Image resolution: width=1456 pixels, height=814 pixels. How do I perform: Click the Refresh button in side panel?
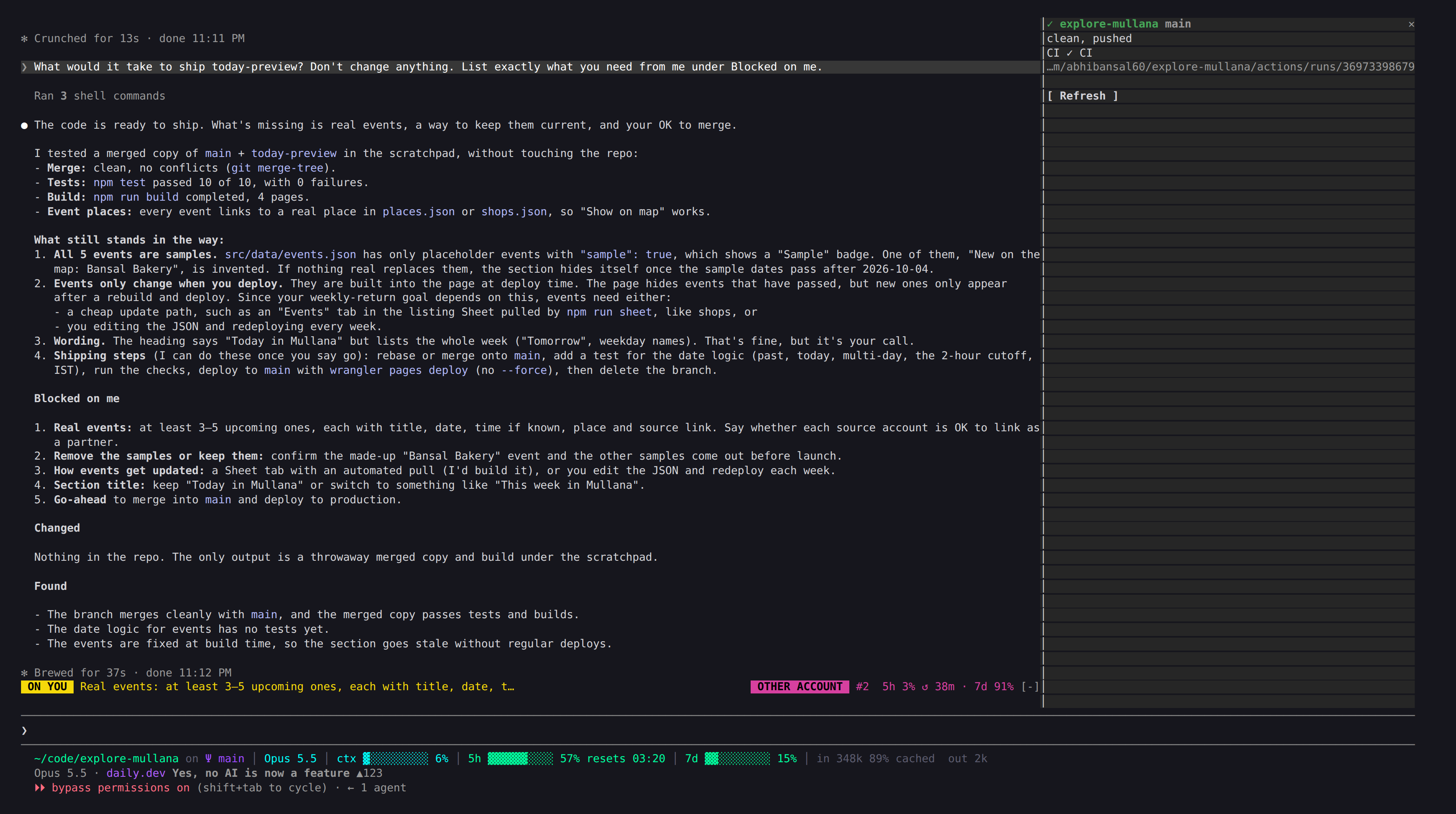(x=1082, y=95)
